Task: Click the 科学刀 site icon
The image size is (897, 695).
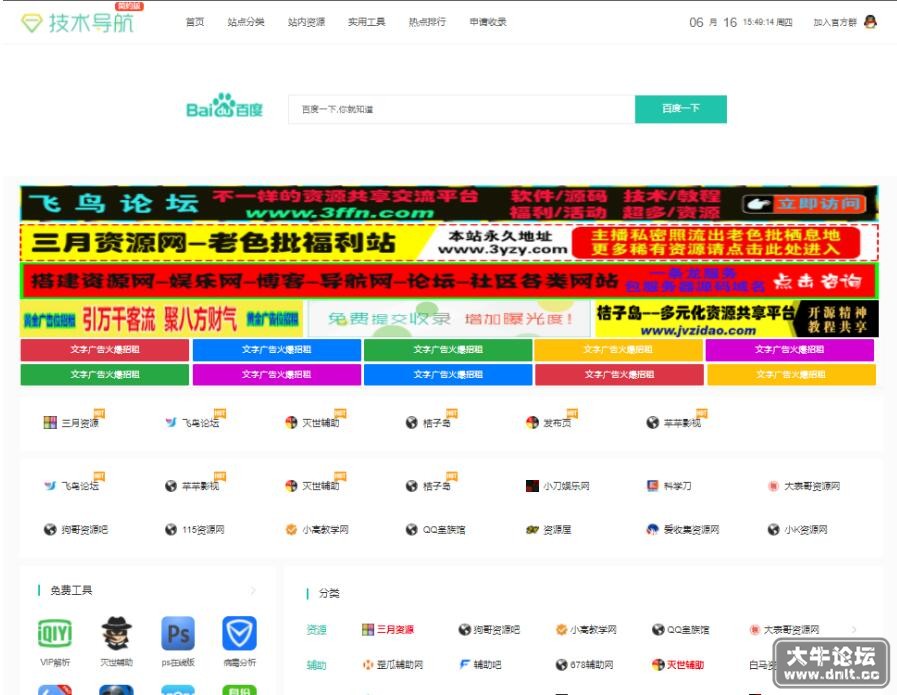Action: coord(652,486)
